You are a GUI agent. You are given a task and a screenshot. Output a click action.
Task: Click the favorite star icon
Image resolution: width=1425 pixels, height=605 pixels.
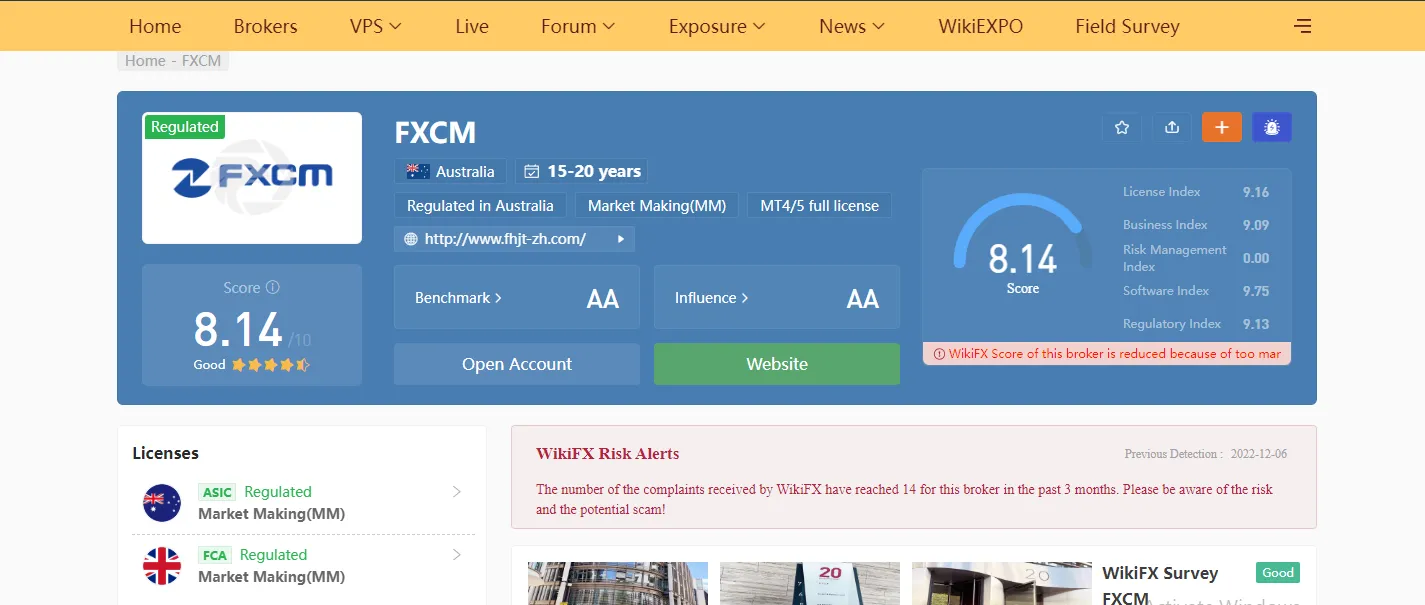(1122, 127)
